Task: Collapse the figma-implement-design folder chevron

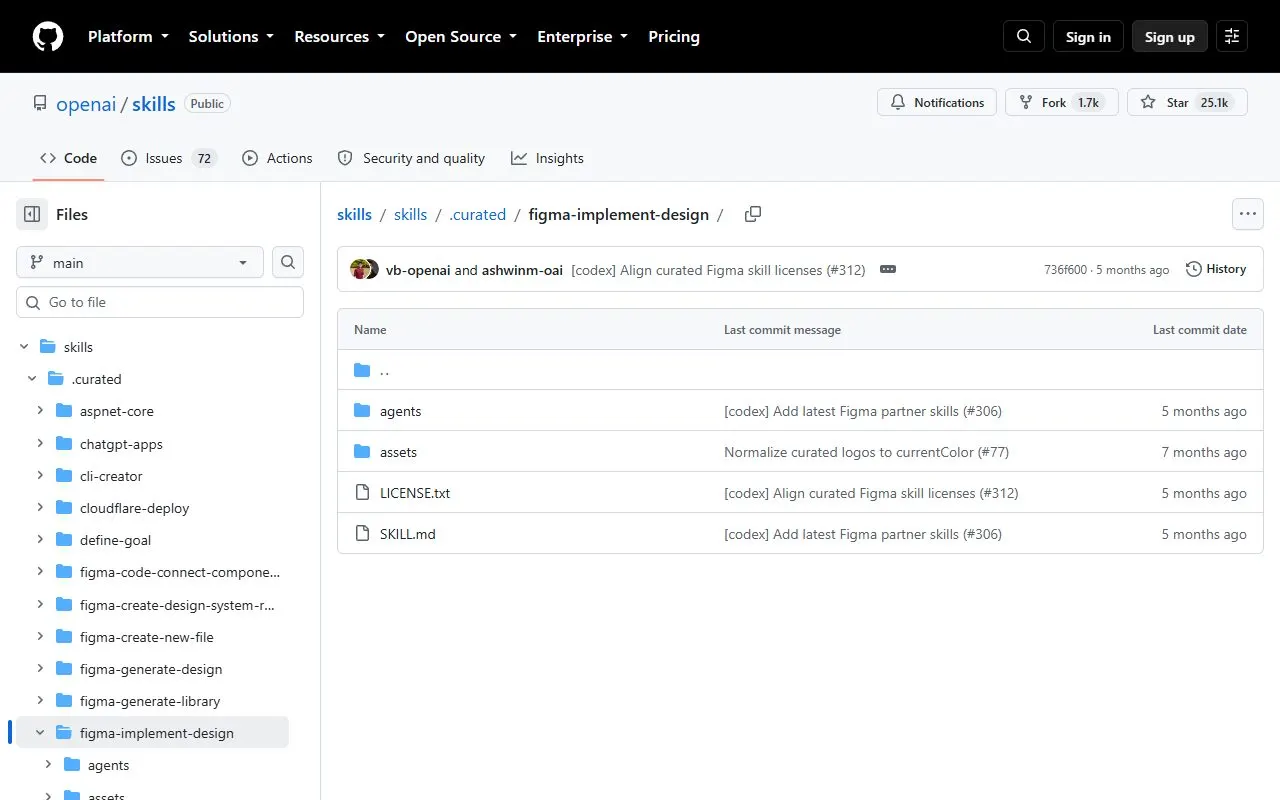Action: 40,733
